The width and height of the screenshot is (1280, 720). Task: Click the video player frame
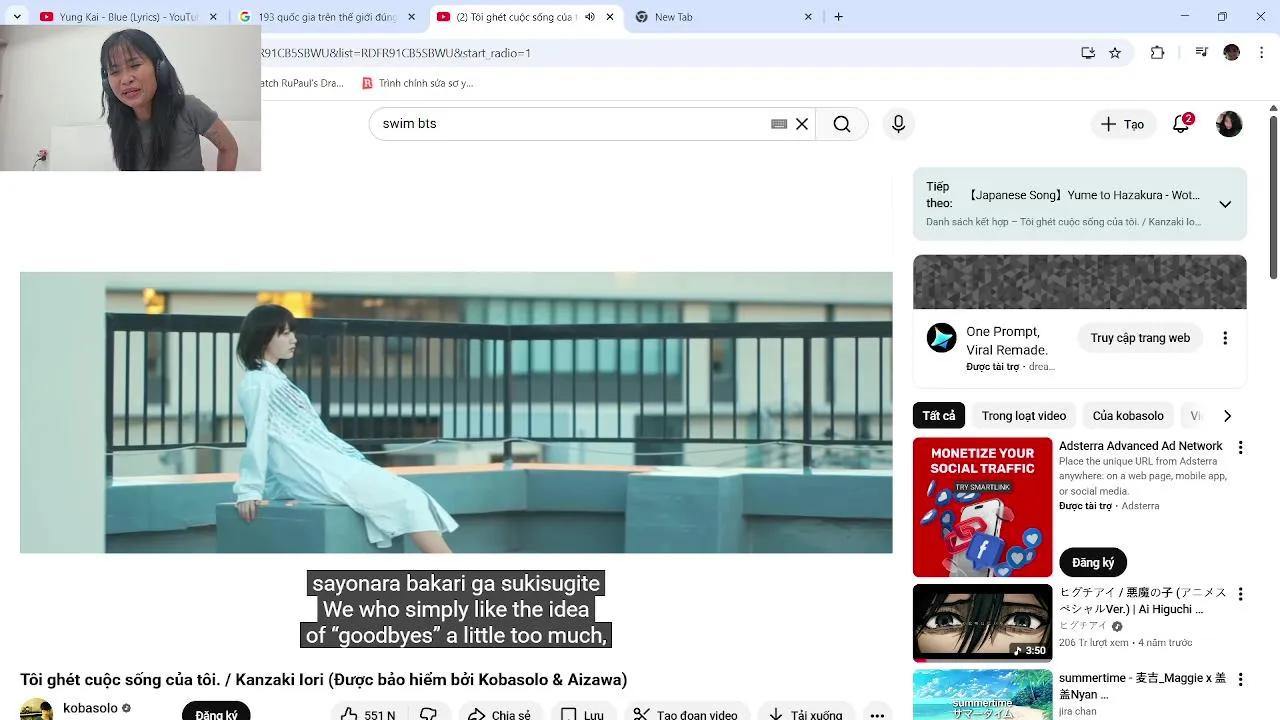click(x=456, y=412)
